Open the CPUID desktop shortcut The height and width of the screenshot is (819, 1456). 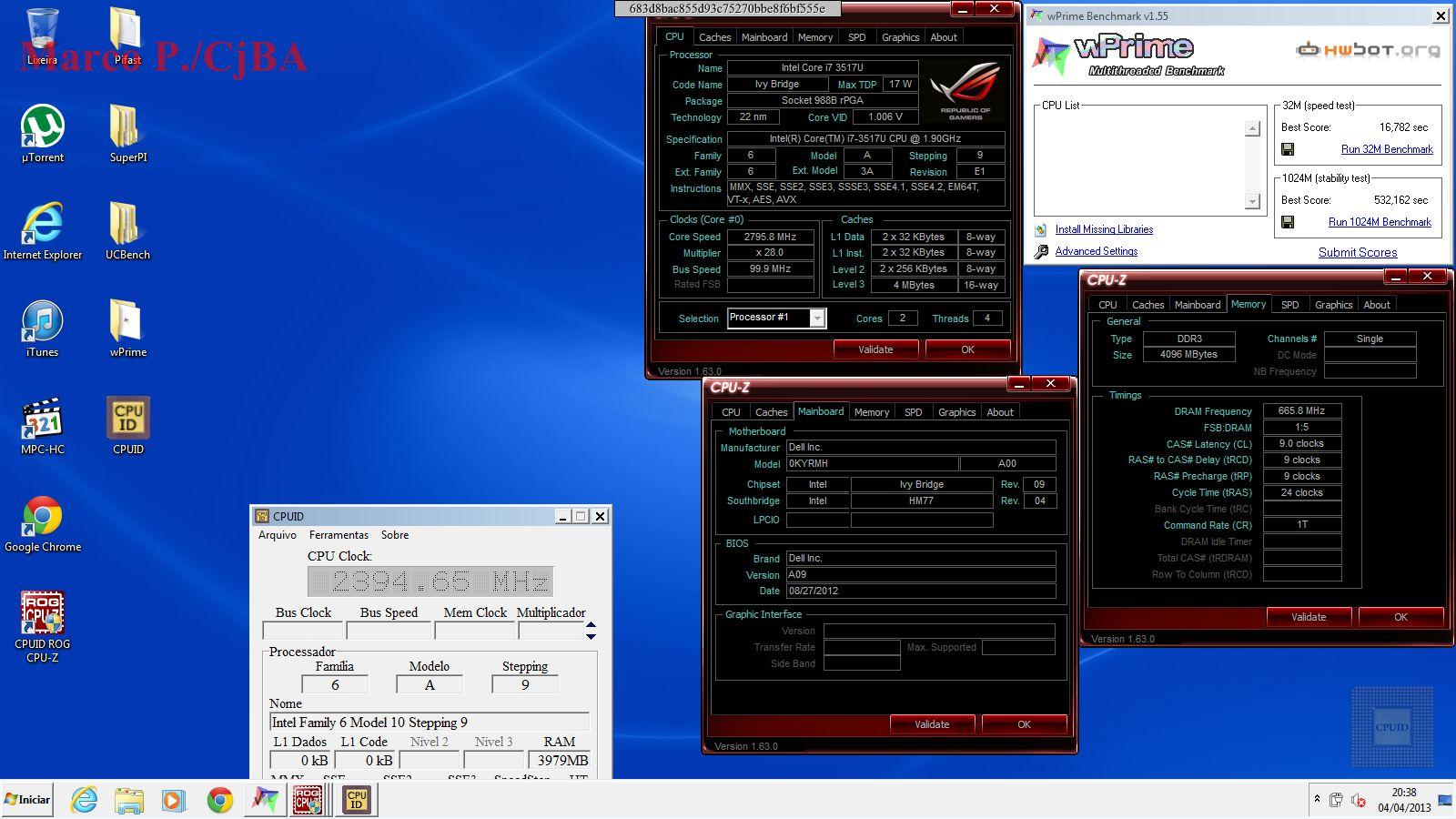coord(127,426)
